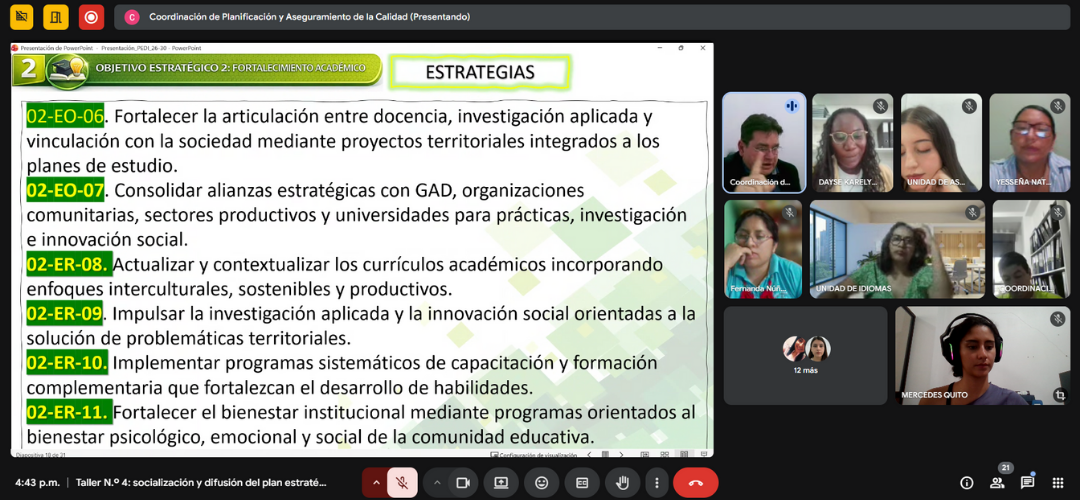Show the participants list panel
The width and height of the screenshot is (1080, 500).
(997, 482)
